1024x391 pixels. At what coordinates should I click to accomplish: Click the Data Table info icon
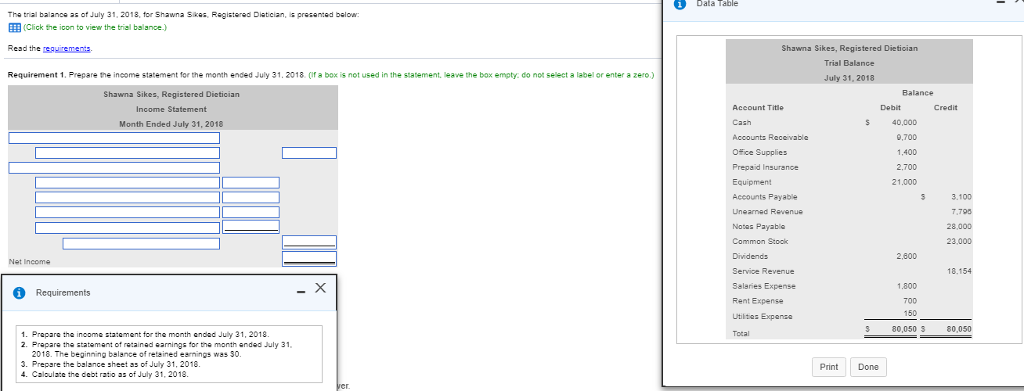click(x=679, y=3)
